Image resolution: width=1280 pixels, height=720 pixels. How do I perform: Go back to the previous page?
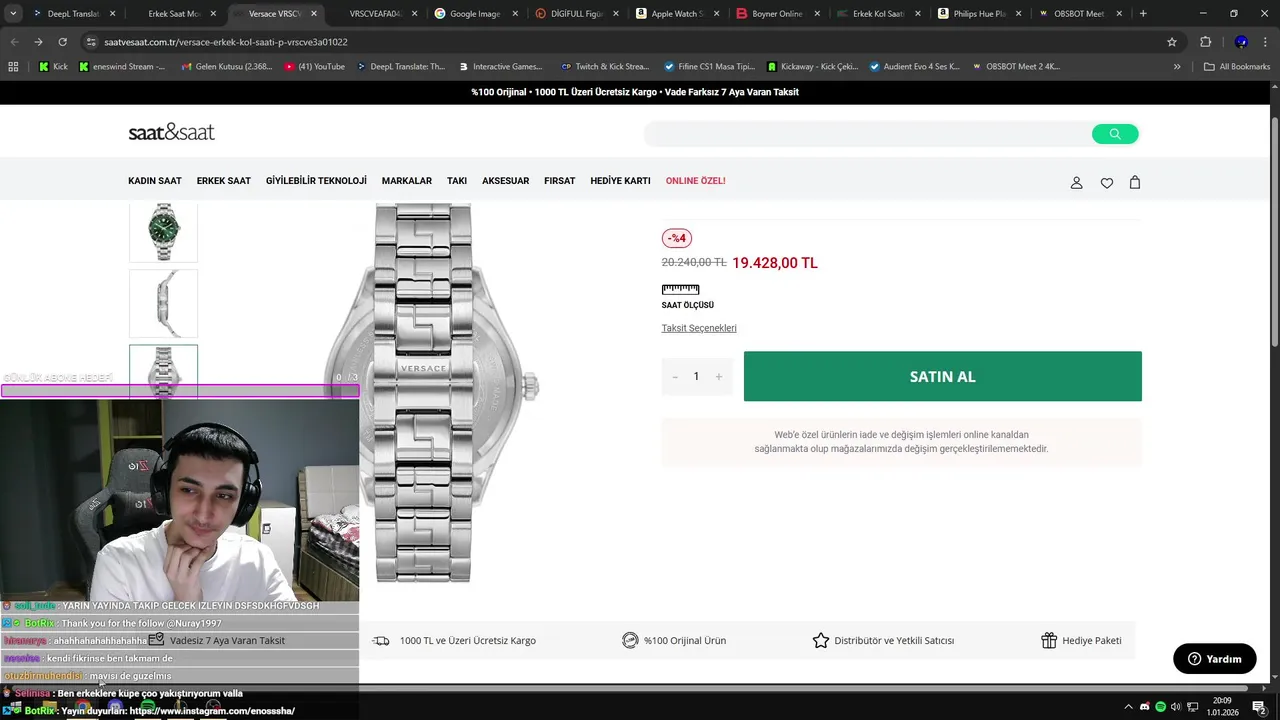(14, 42)
